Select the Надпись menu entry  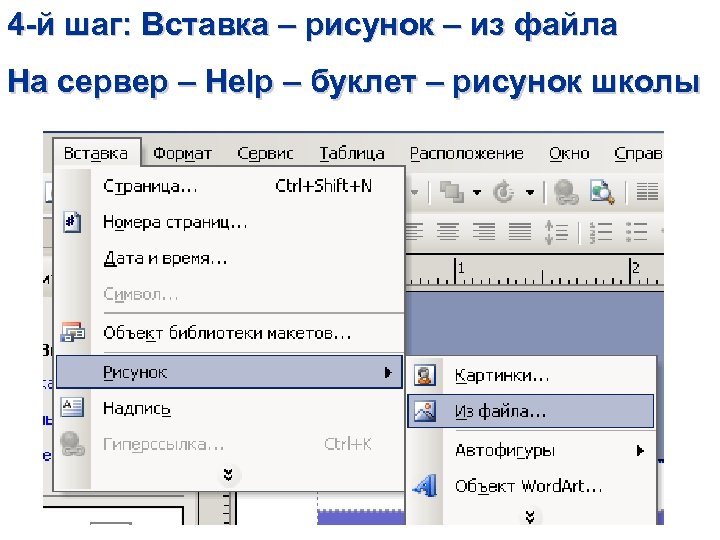(230, 408)
